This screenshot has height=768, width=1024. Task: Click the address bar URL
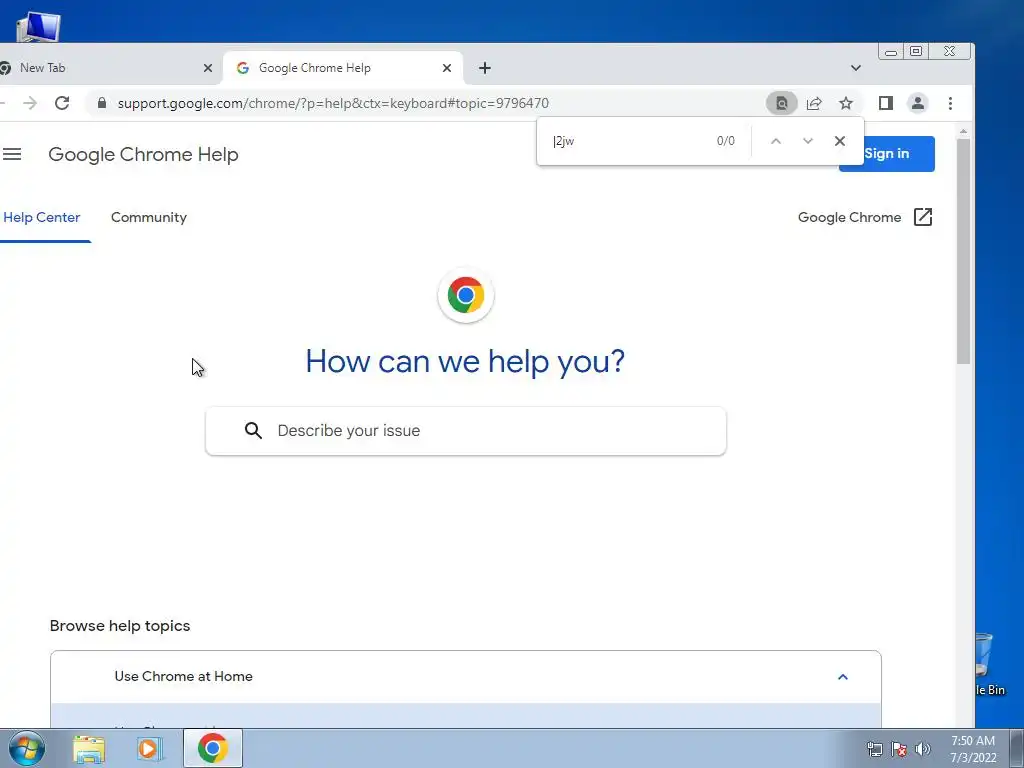tap(333, 103)
